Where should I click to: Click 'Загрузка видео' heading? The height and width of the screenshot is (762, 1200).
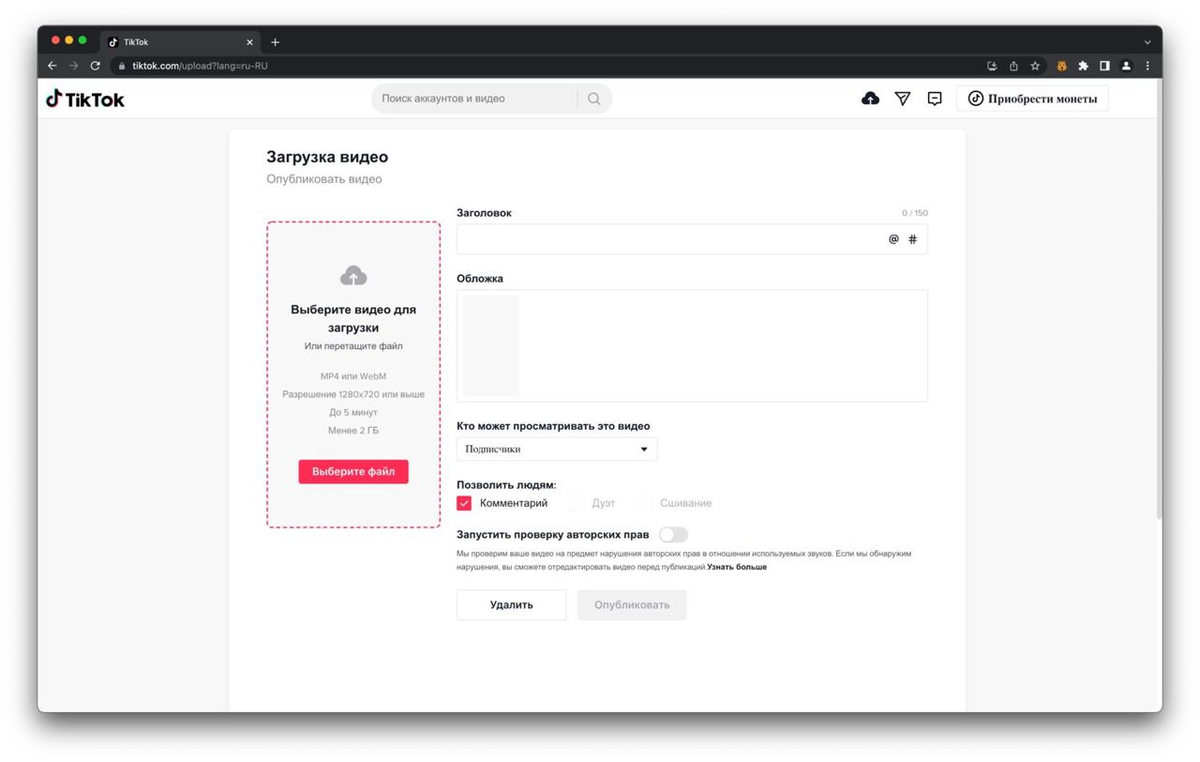[x=327, y=157]
